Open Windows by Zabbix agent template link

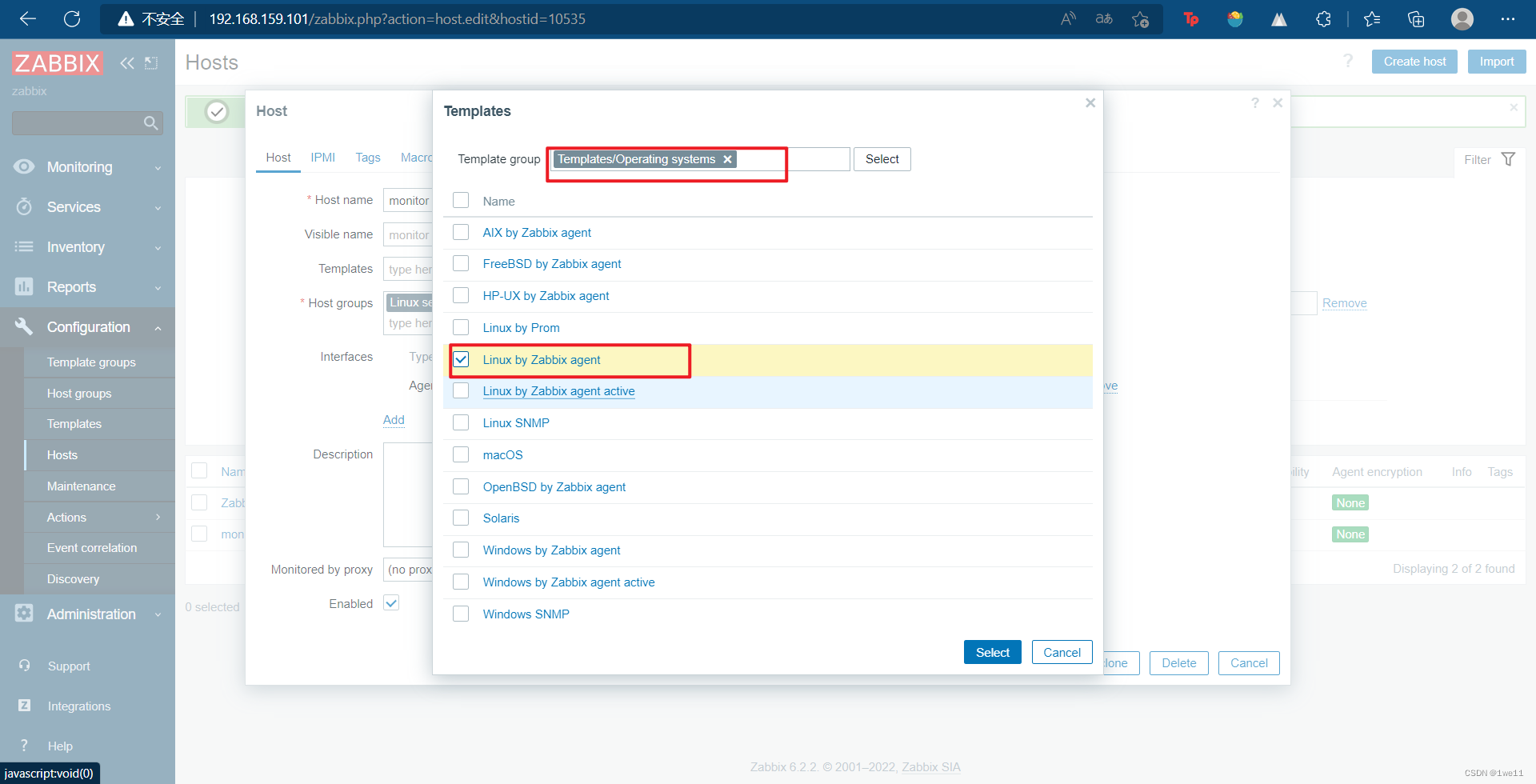click(x=551, y=550)
